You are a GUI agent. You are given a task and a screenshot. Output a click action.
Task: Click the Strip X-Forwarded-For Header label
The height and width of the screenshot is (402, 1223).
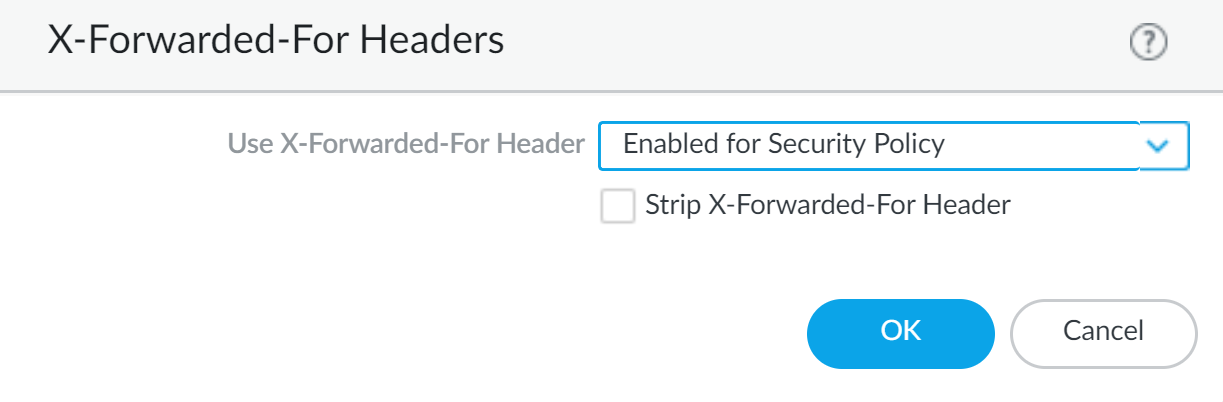click(x=828, y=206)
